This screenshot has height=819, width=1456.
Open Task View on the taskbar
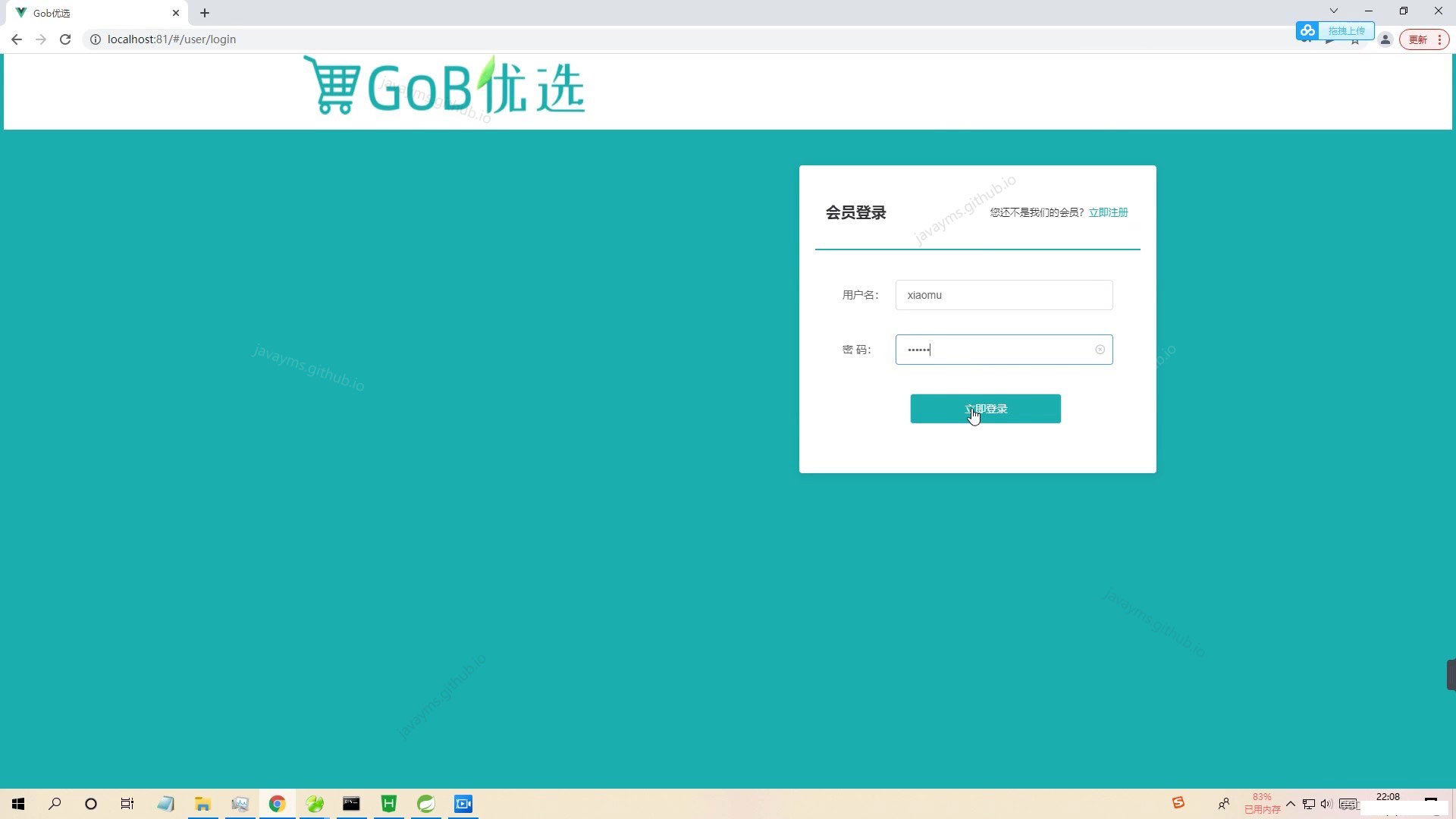click(127, 804)
